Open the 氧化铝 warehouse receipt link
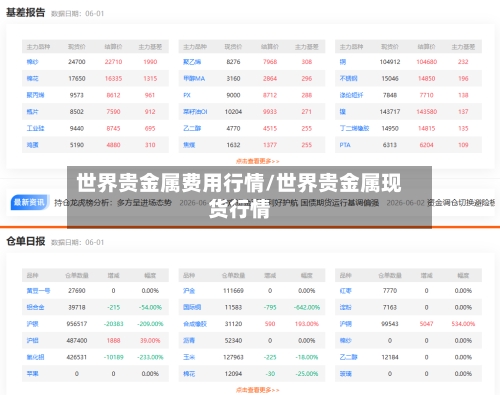The height and width of the screenshot is (395, 500). coord(35,357)
